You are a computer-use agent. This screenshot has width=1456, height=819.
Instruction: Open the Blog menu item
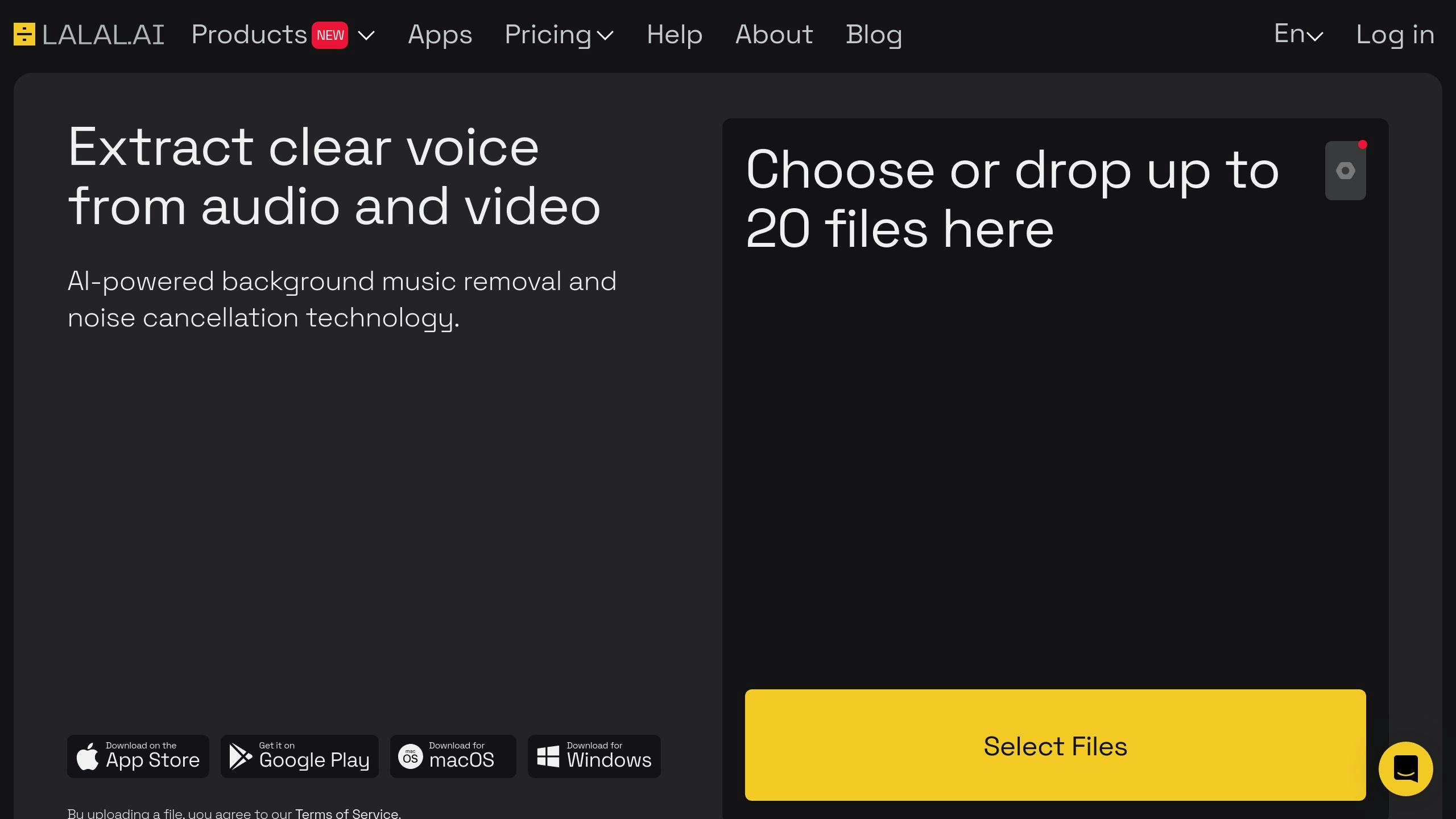coord(874,34)
